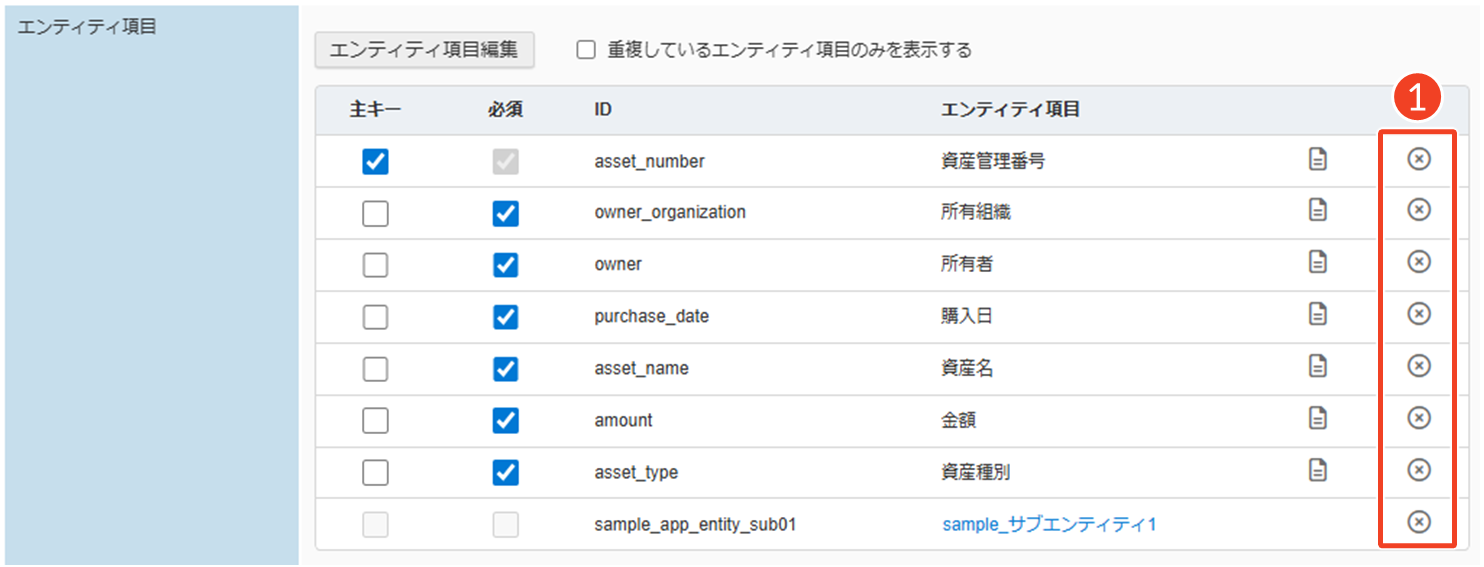Enable primary key checkbox for purchase_date

[375, 317]
